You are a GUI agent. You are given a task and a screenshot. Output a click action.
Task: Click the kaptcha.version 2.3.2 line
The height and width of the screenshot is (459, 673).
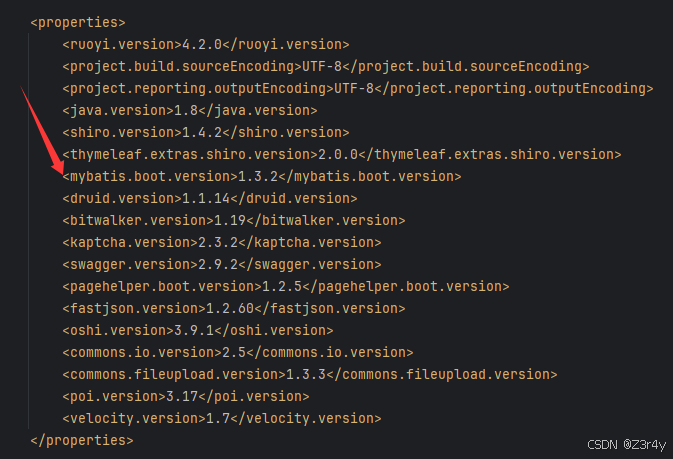[222, 242]
